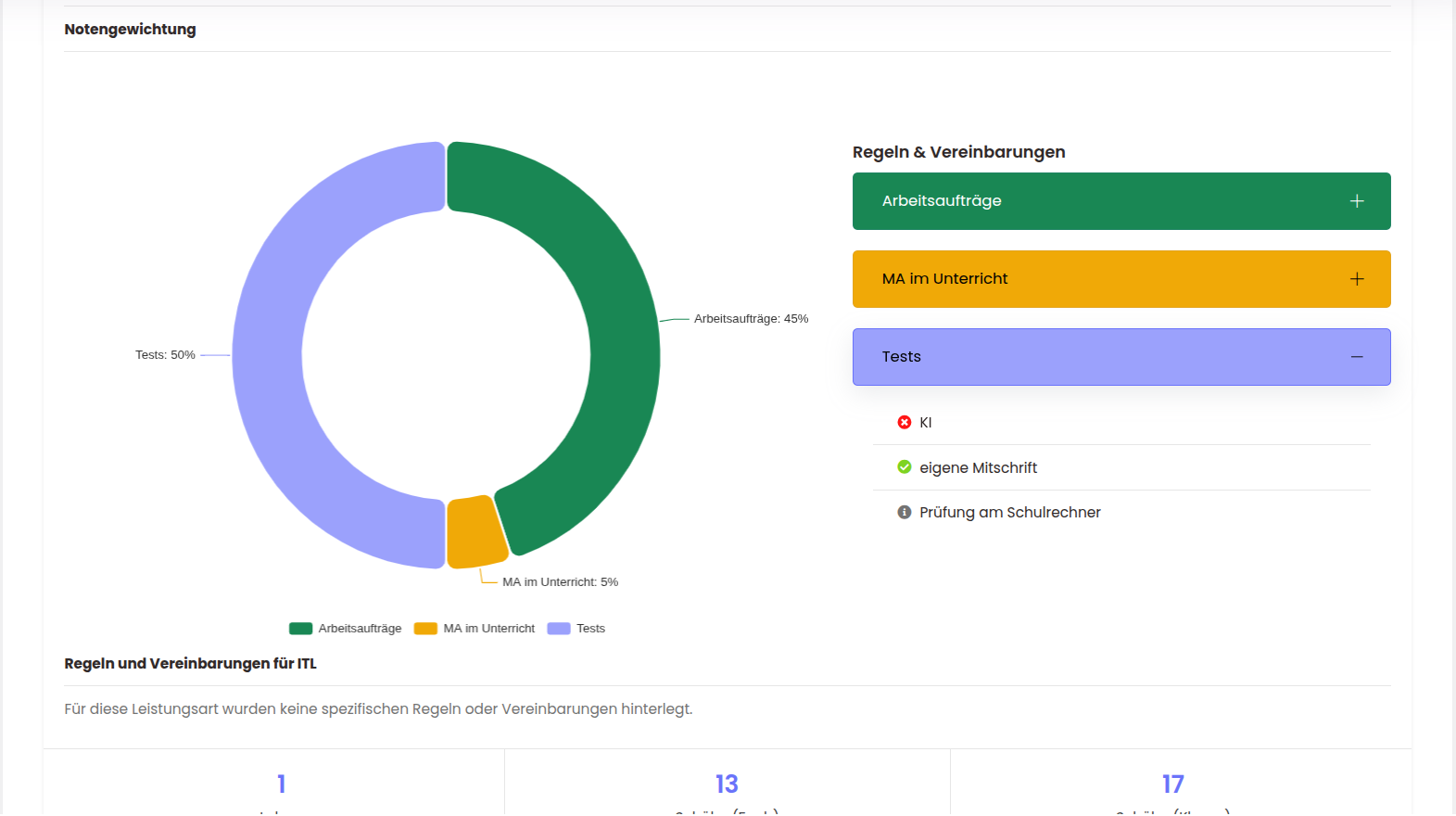
Task: Click the info icon beside Prüfung am Schulrechner
Action: [905, 512]
